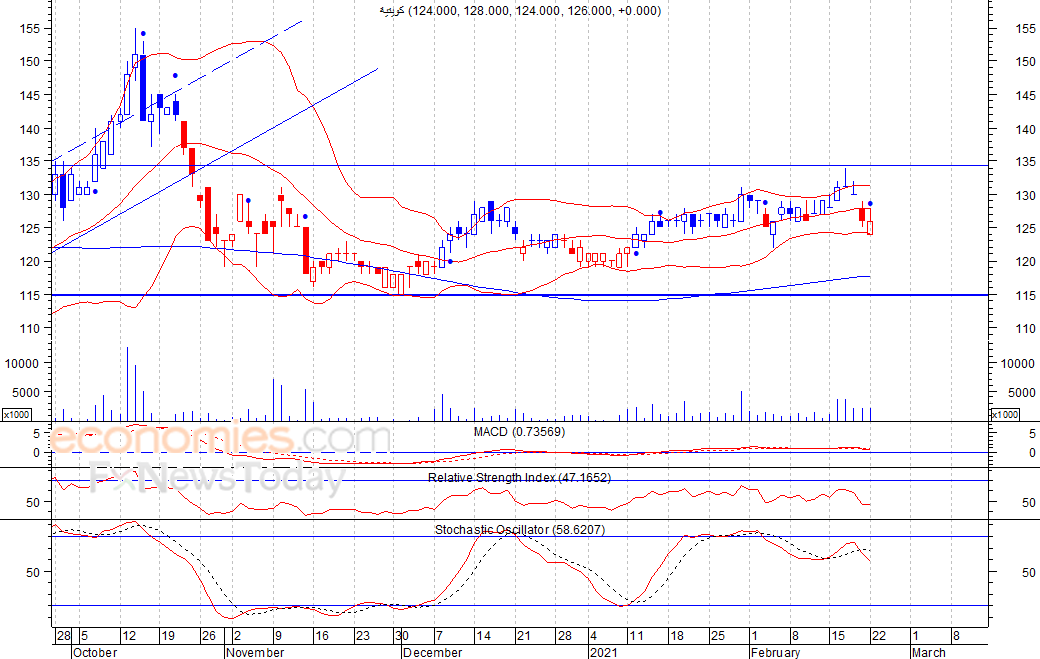1040x659 pixels.
Task: Click the x1000 volume multiplier box on left
Action: pos(17,414)
